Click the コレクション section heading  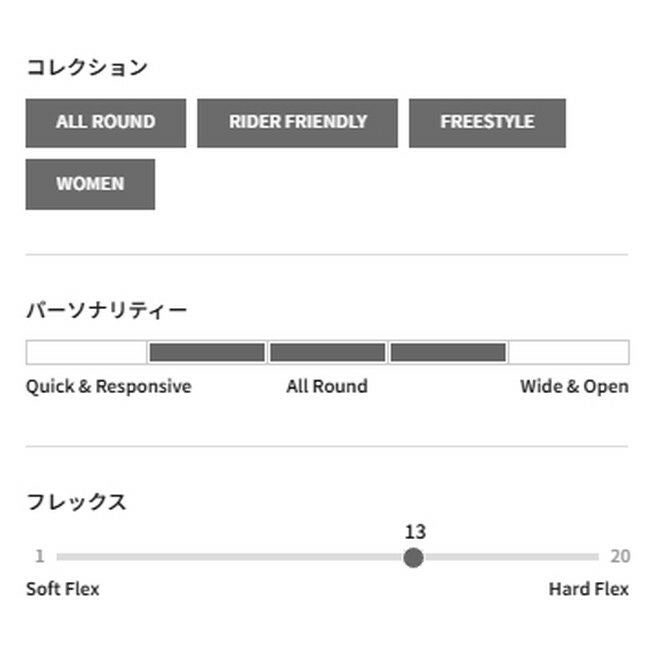pos(87,68)
